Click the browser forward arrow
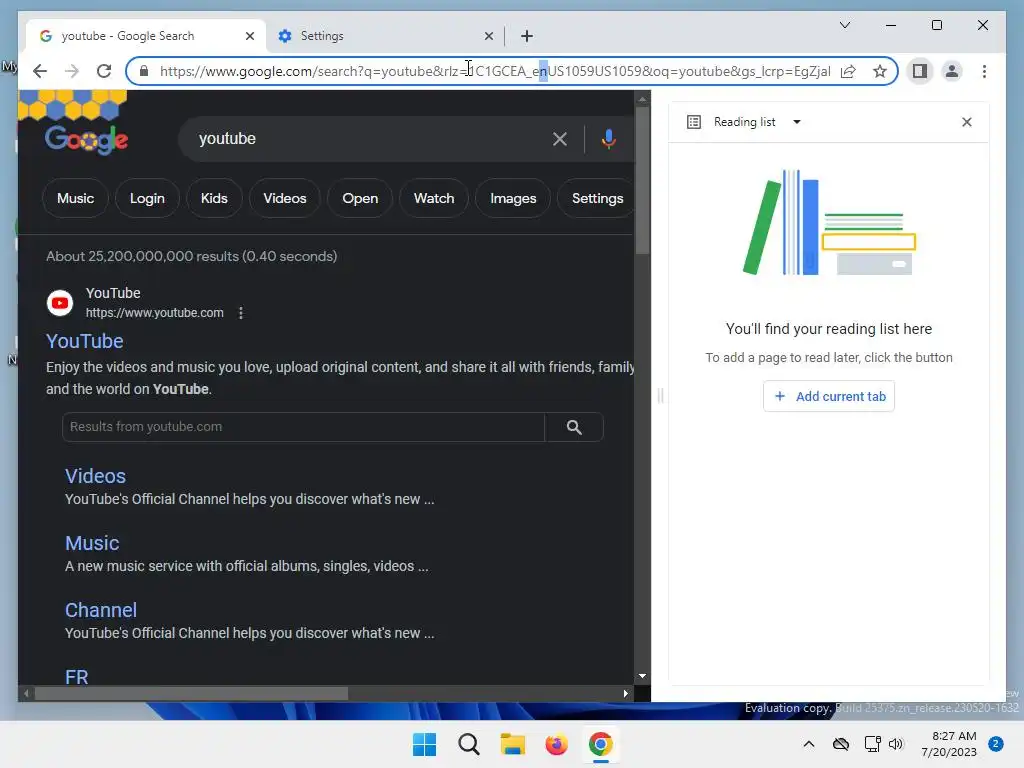The width and height of the screenshot is (1024, 768). tap(72, 71)
